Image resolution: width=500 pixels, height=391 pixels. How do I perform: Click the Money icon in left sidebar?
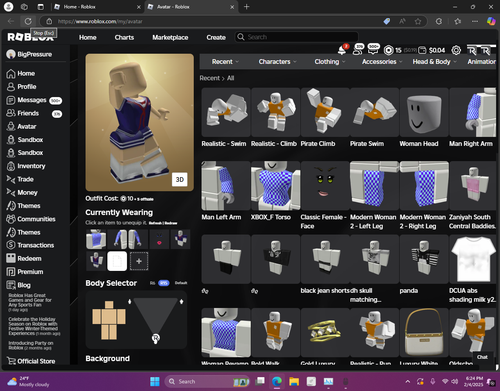pyautogui.click(x=11, y=192)
